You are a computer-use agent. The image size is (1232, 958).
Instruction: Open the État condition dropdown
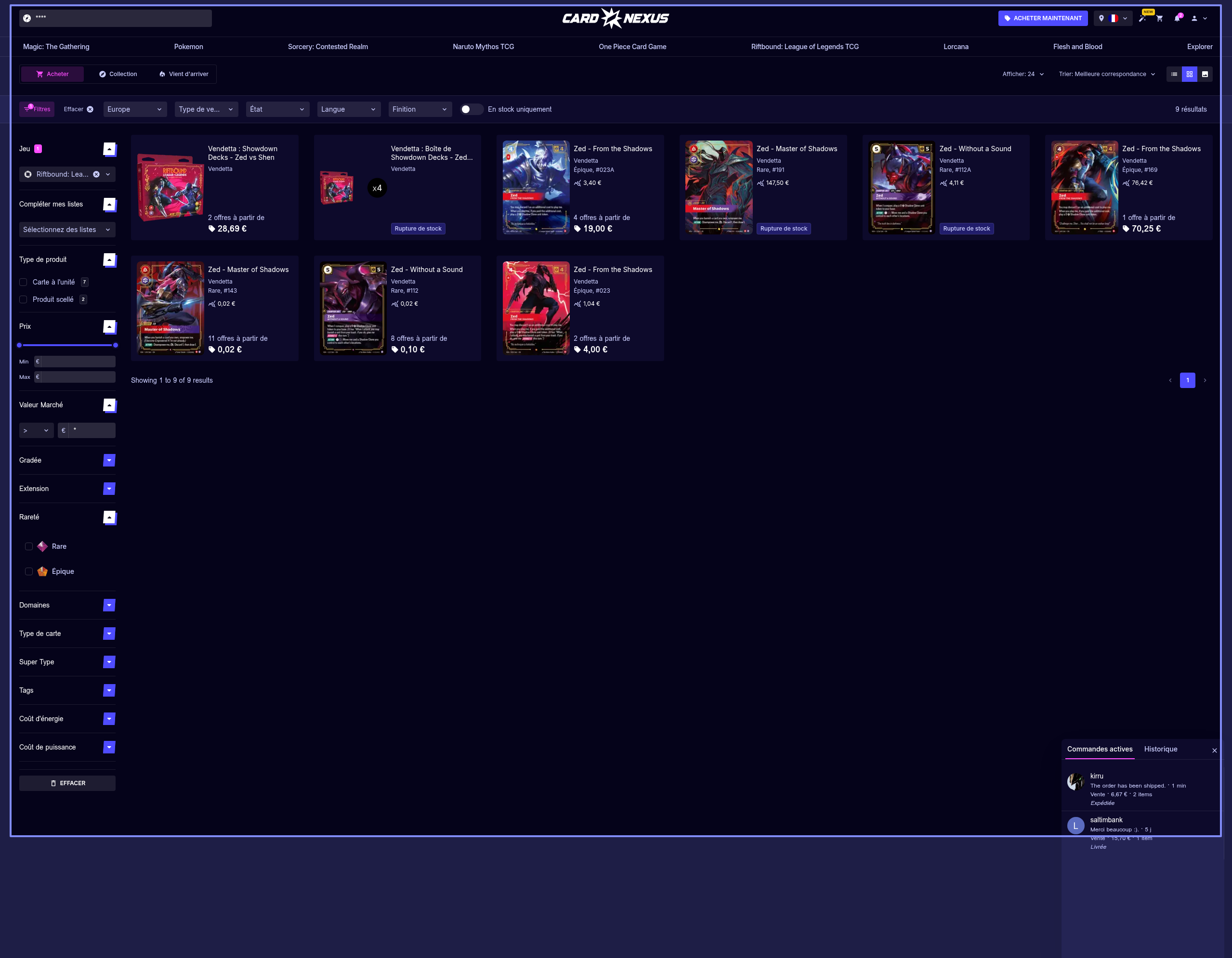click(x=277, y=109)
